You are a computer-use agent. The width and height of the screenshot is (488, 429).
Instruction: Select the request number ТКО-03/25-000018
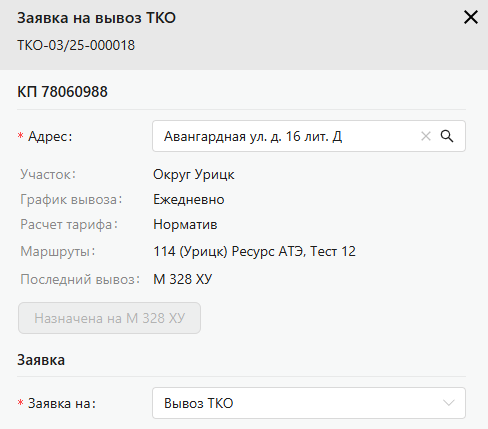tap(76, 45)
